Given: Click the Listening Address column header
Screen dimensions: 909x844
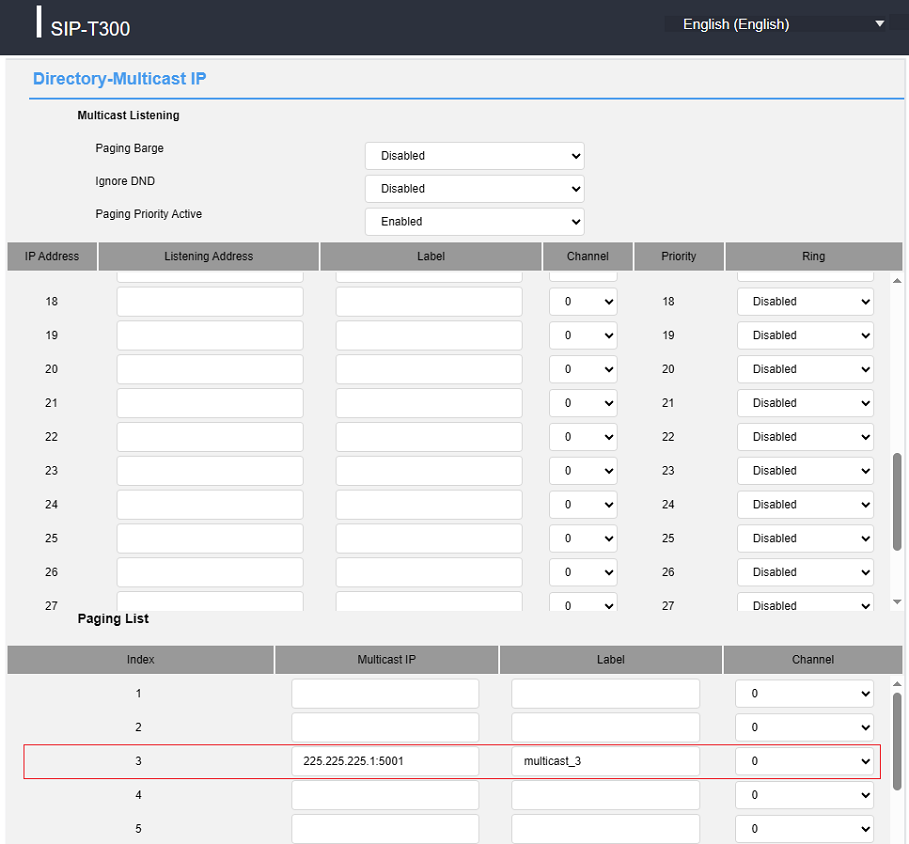Looking at the screenshot, I should click(209, 256).
